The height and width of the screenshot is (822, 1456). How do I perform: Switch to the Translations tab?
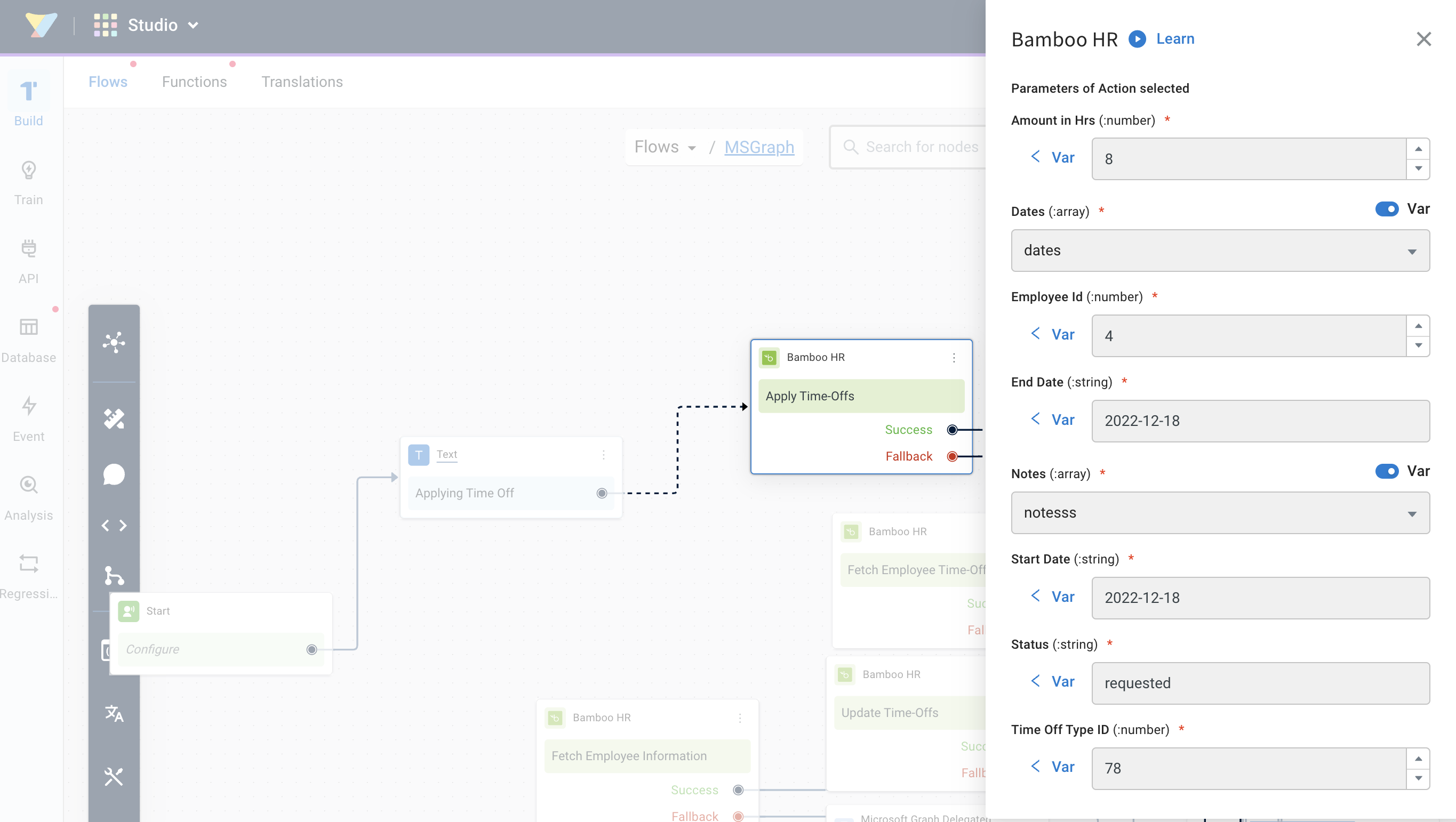click(302, 82)
